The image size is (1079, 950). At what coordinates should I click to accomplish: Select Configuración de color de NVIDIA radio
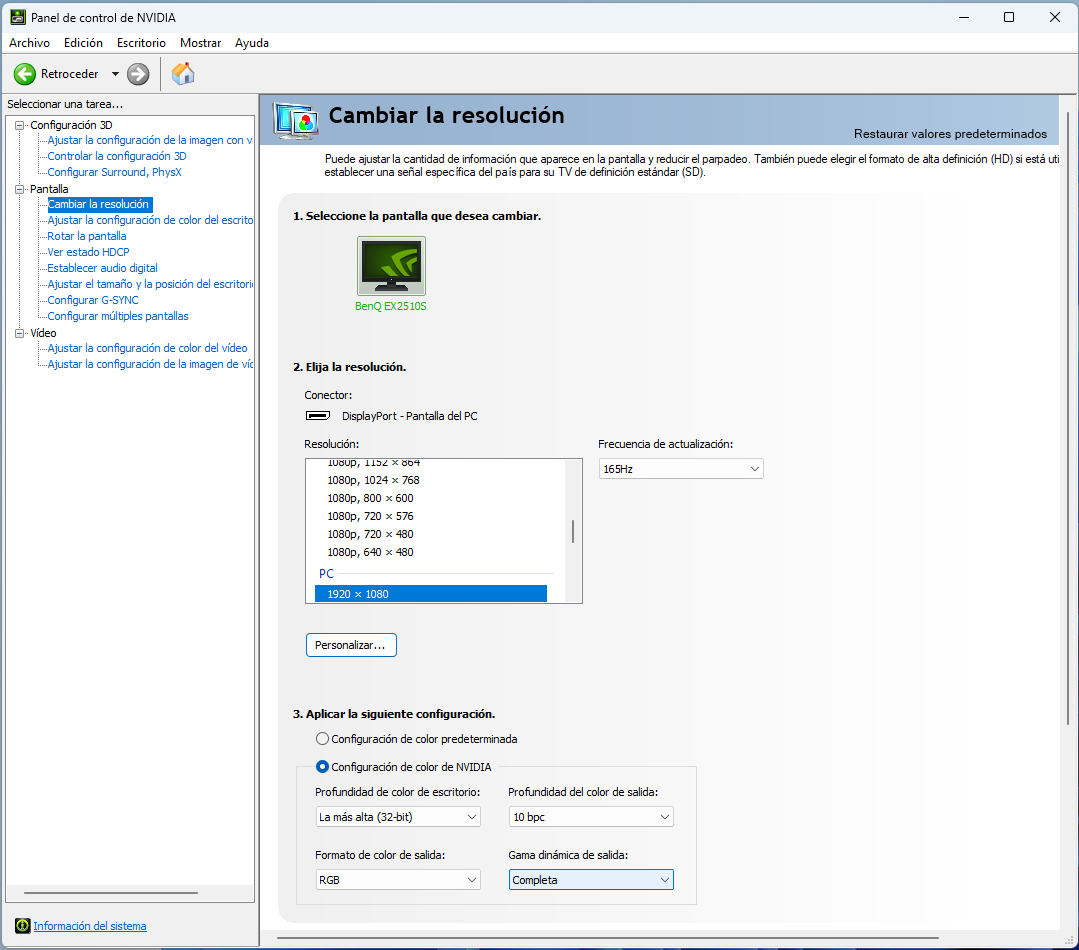click(x=322, y=766)
